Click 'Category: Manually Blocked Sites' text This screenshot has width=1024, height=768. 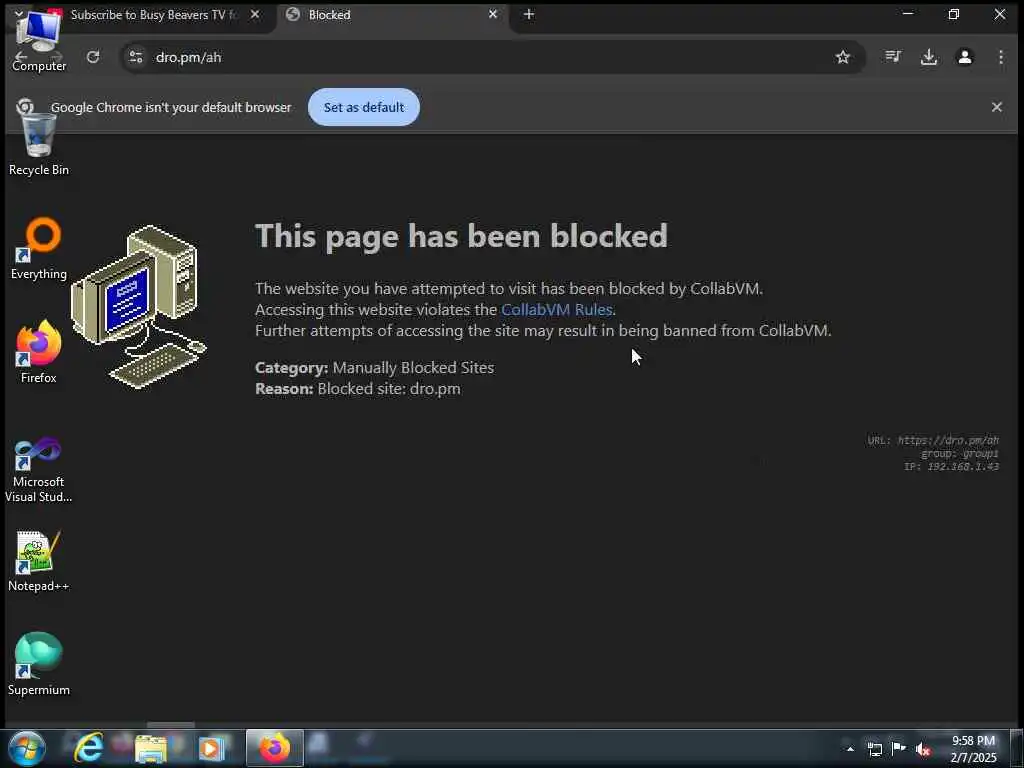click(x=374, y=368)
